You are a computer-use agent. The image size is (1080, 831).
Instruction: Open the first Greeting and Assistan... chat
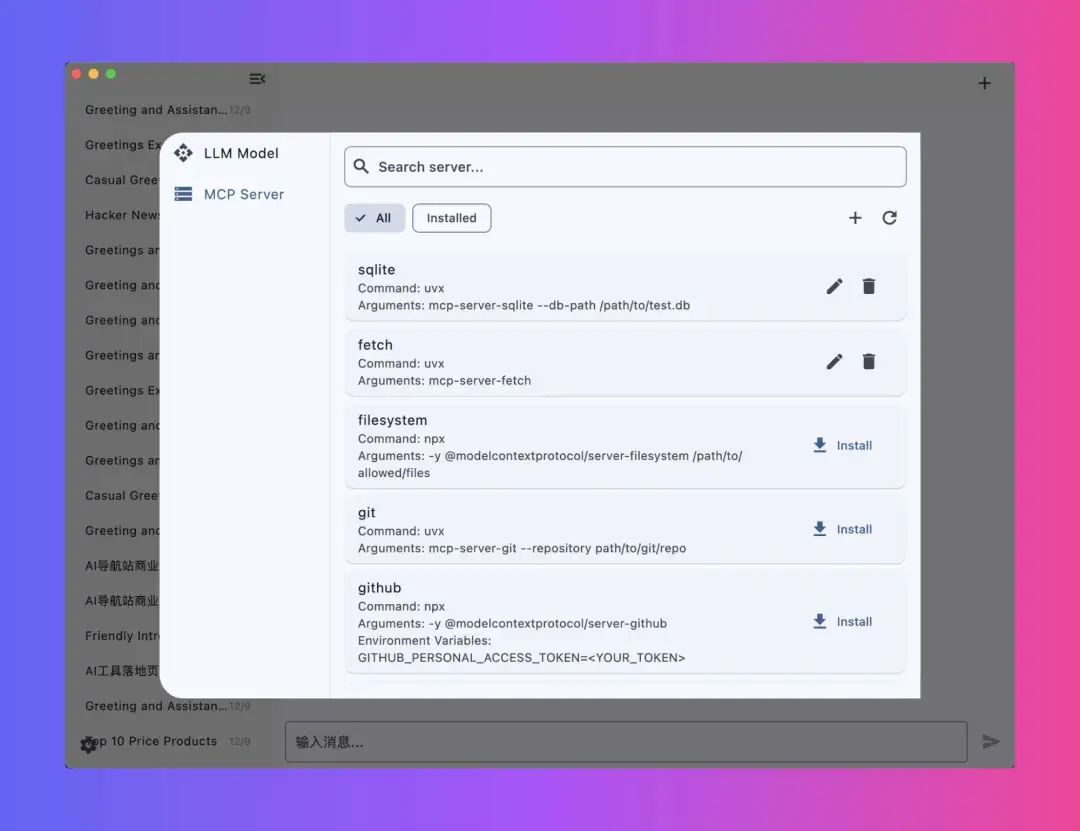click(x=167, y=110)
